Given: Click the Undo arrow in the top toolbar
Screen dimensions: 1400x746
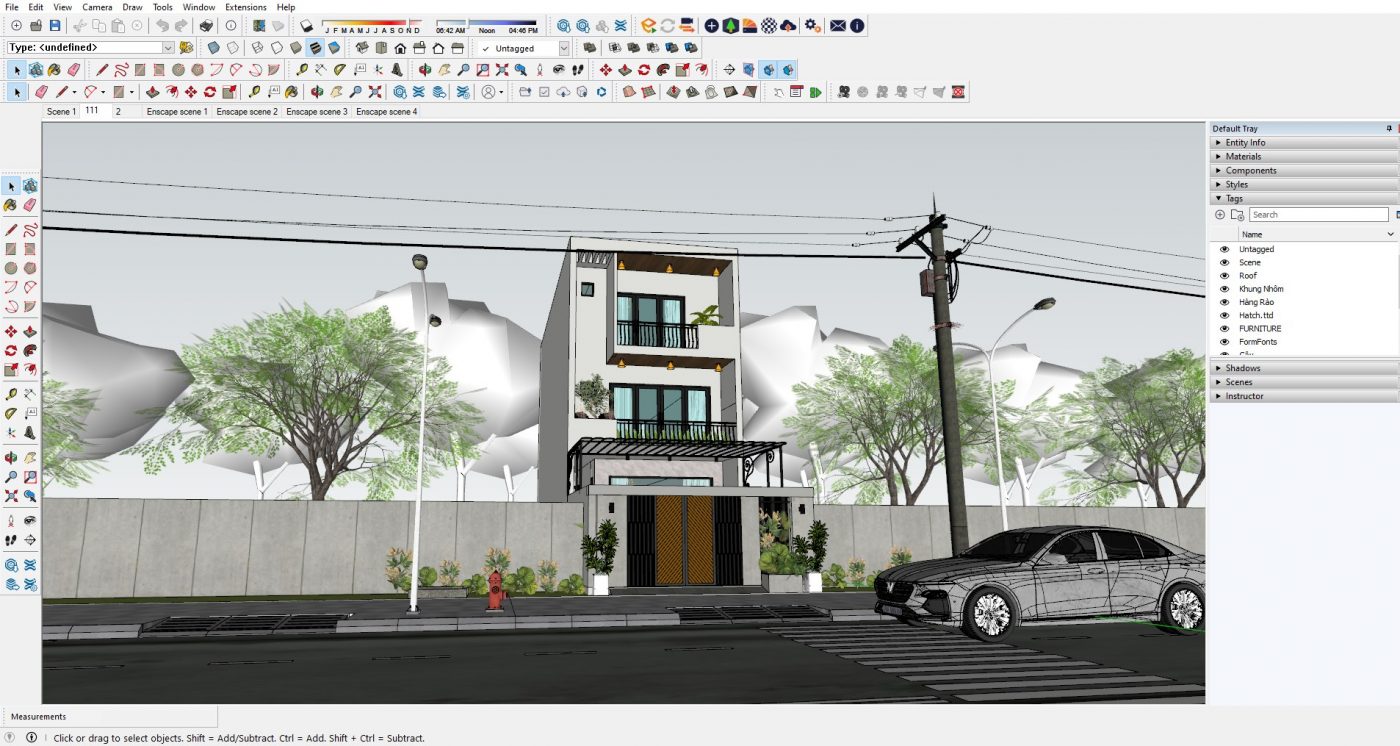Looking at the screenshot, I should click(162, 25).
